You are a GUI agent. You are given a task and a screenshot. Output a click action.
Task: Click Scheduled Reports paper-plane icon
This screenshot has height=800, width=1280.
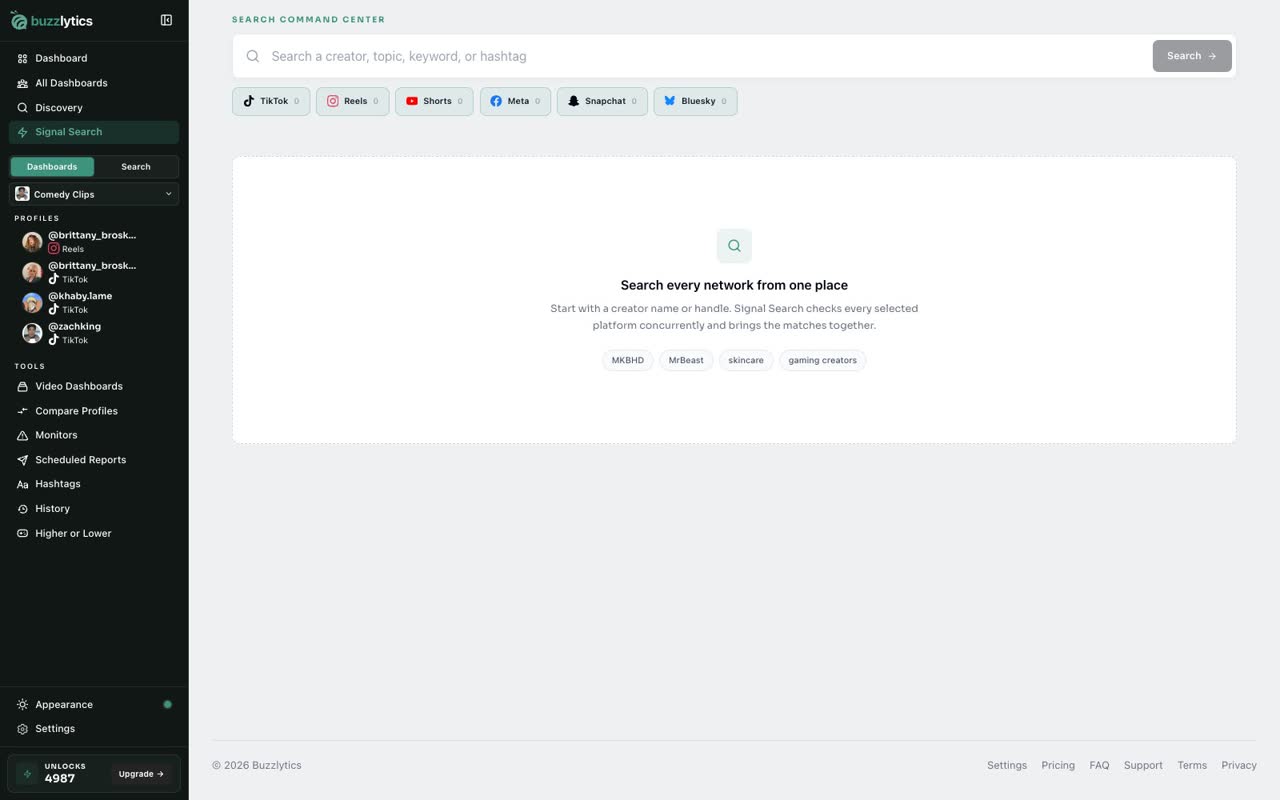click(x=23, y=460)
